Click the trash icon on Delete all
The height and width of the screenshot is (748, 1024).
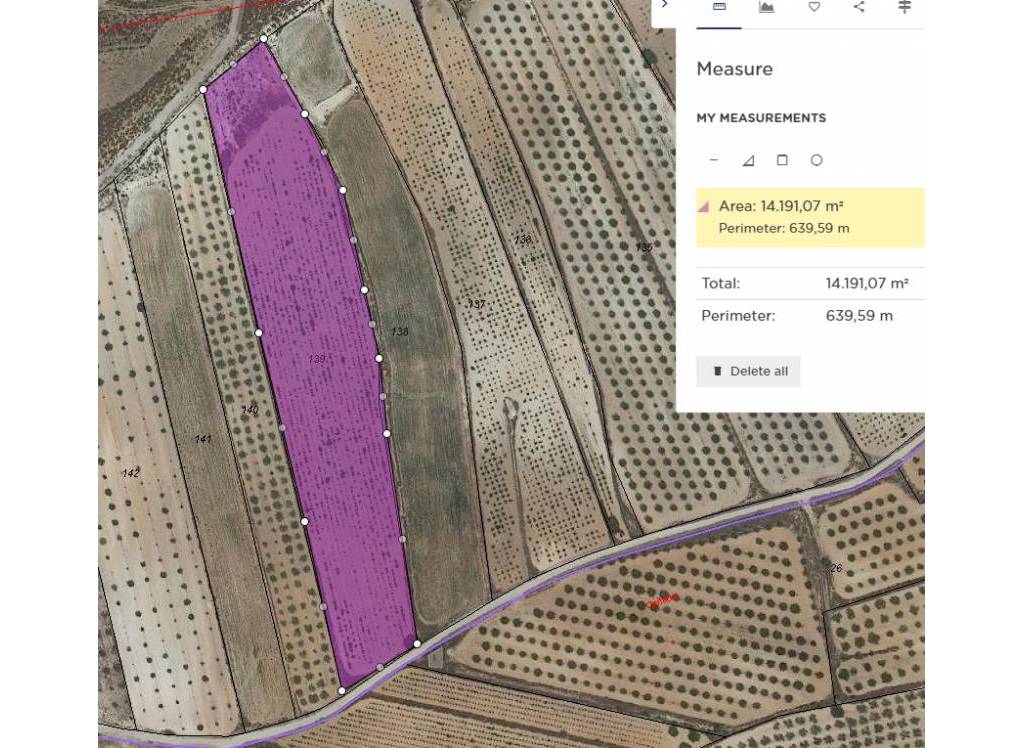point(717,371)
